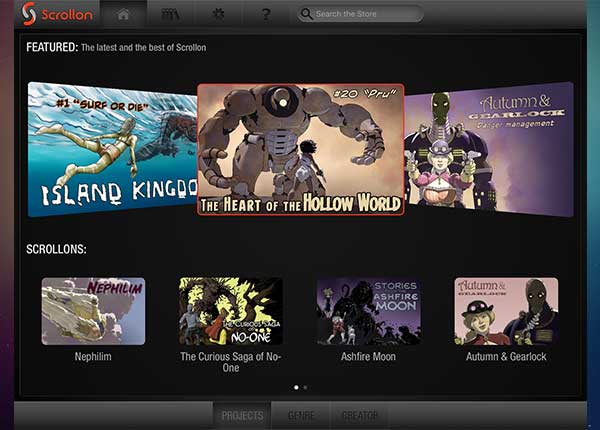Click the Scrollon logo
This screenshot has height=430, width=600.
[56, 14]
